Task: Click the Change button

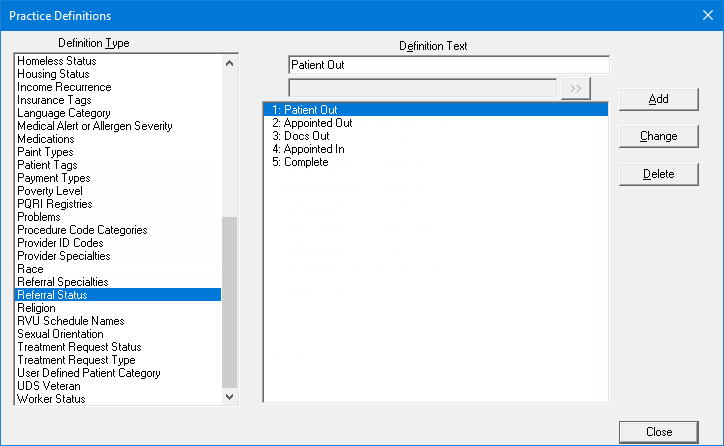Action: (x=658, y=136)
